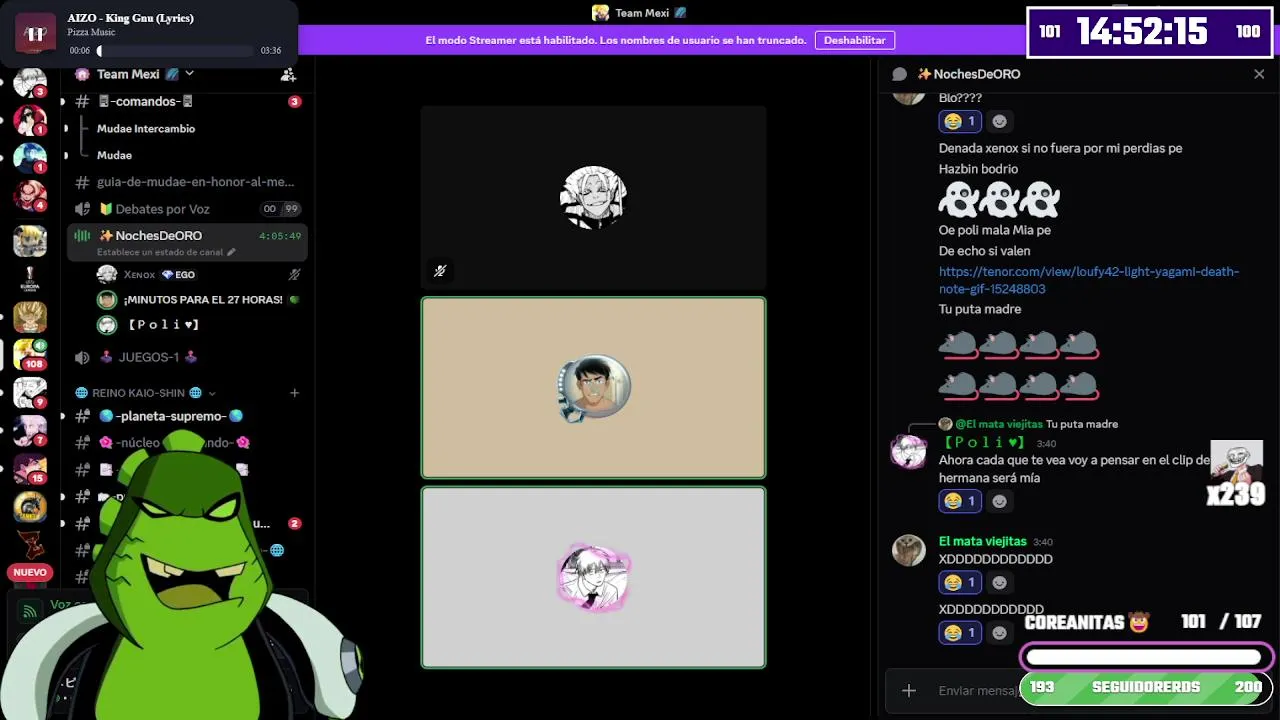The height and width of the screenshot is (720, 1280).
Task: Open the server icon with badge 108
Action: (x=30, y=354)
